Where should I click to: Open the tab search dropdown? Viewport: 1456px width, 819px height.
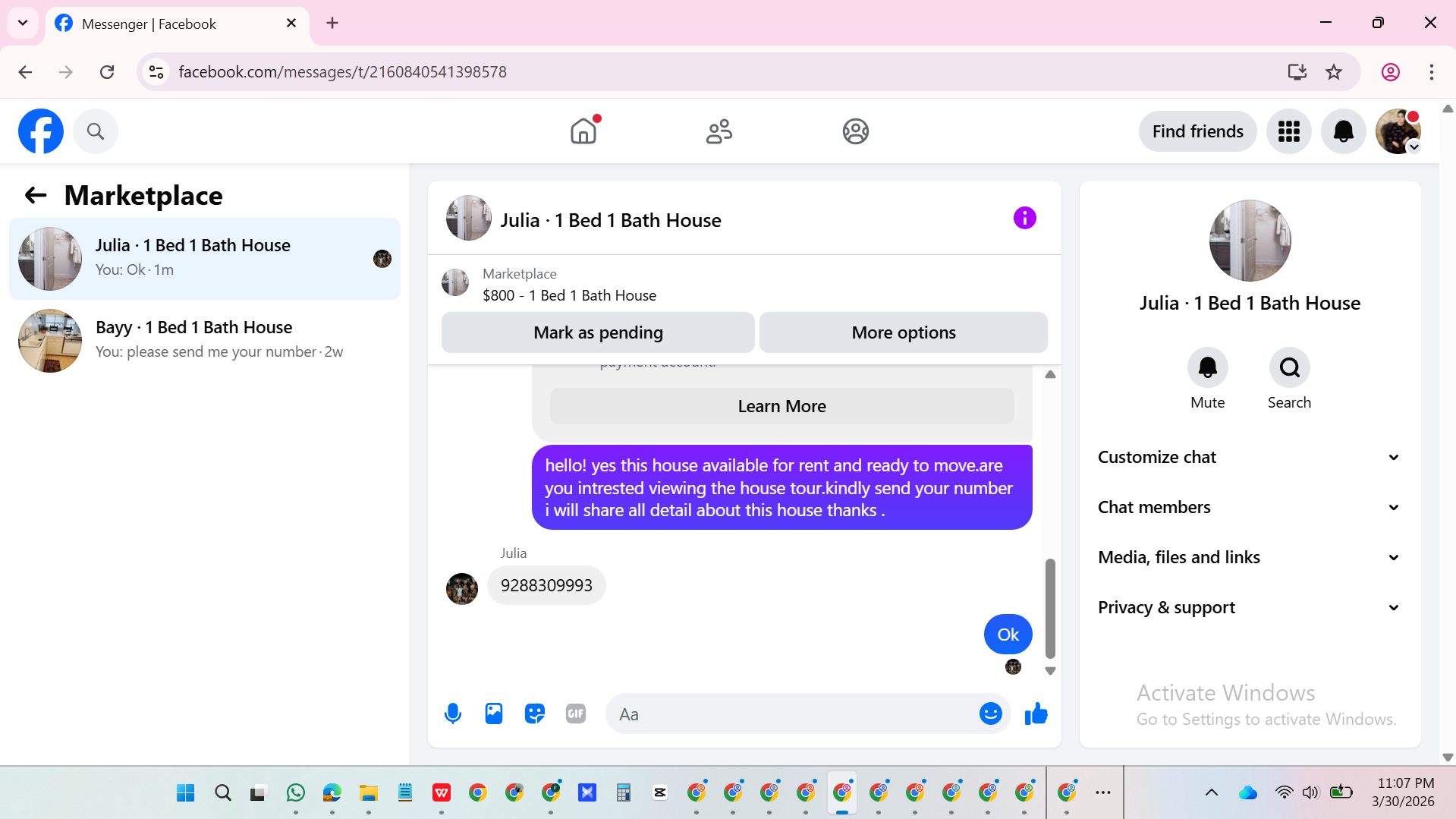point(23,24)
